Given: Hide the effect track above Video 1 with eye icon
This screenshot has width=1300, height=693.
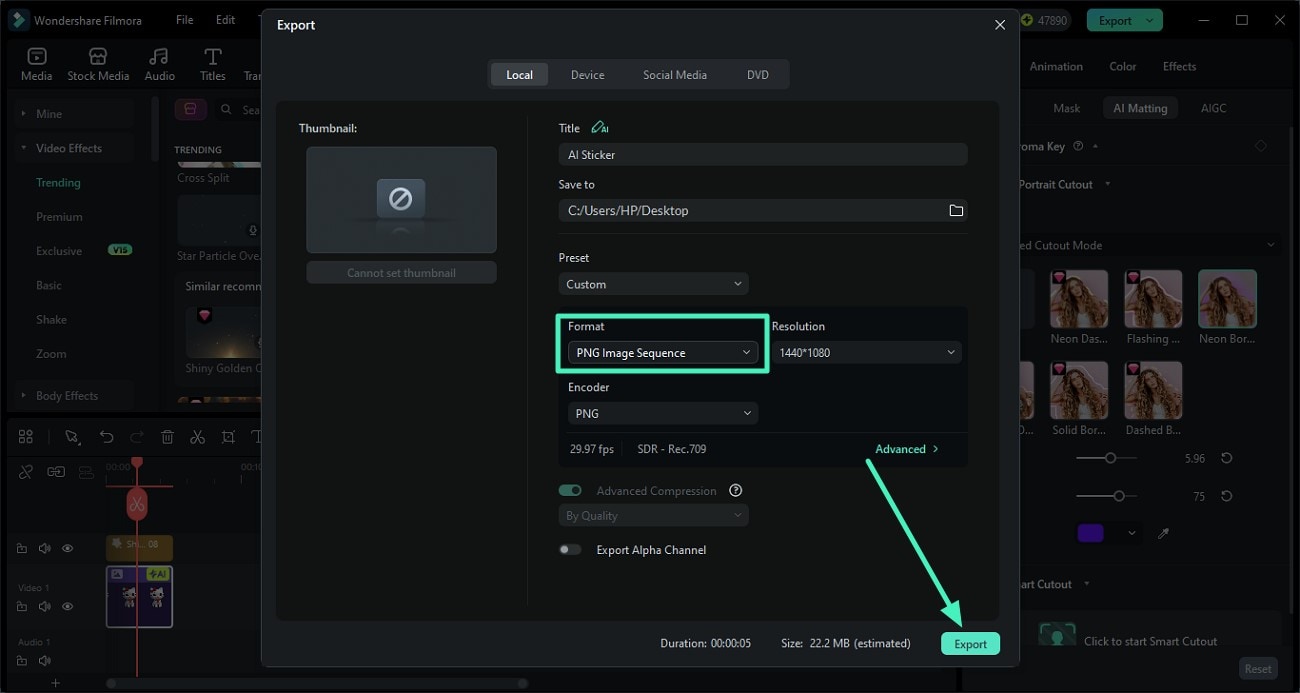Looking at the screenshot, I should pyautogui.click(x=68, y=548).
